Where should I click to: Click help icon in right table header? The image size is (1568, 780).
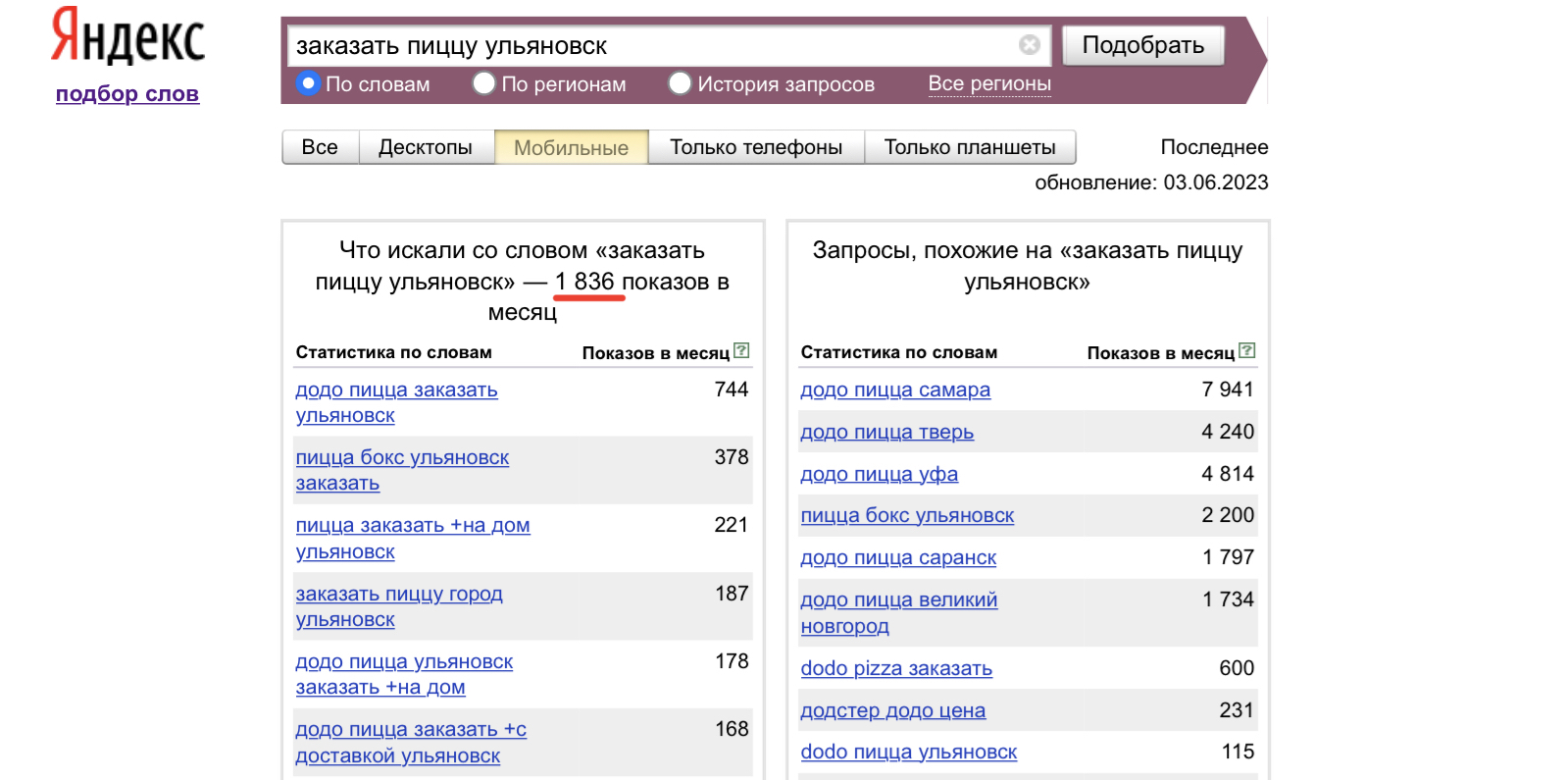[x=1246, y=350]
